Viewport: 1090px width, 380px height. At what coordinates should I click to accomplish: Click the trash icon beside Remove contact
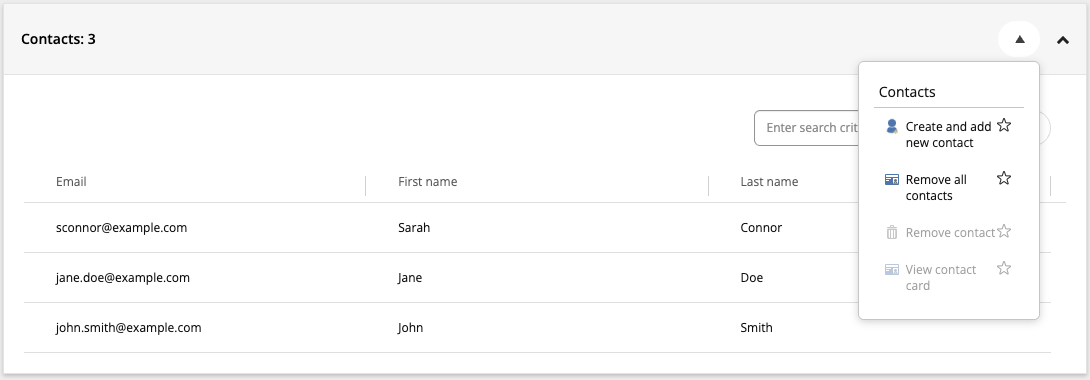[892, 233]
